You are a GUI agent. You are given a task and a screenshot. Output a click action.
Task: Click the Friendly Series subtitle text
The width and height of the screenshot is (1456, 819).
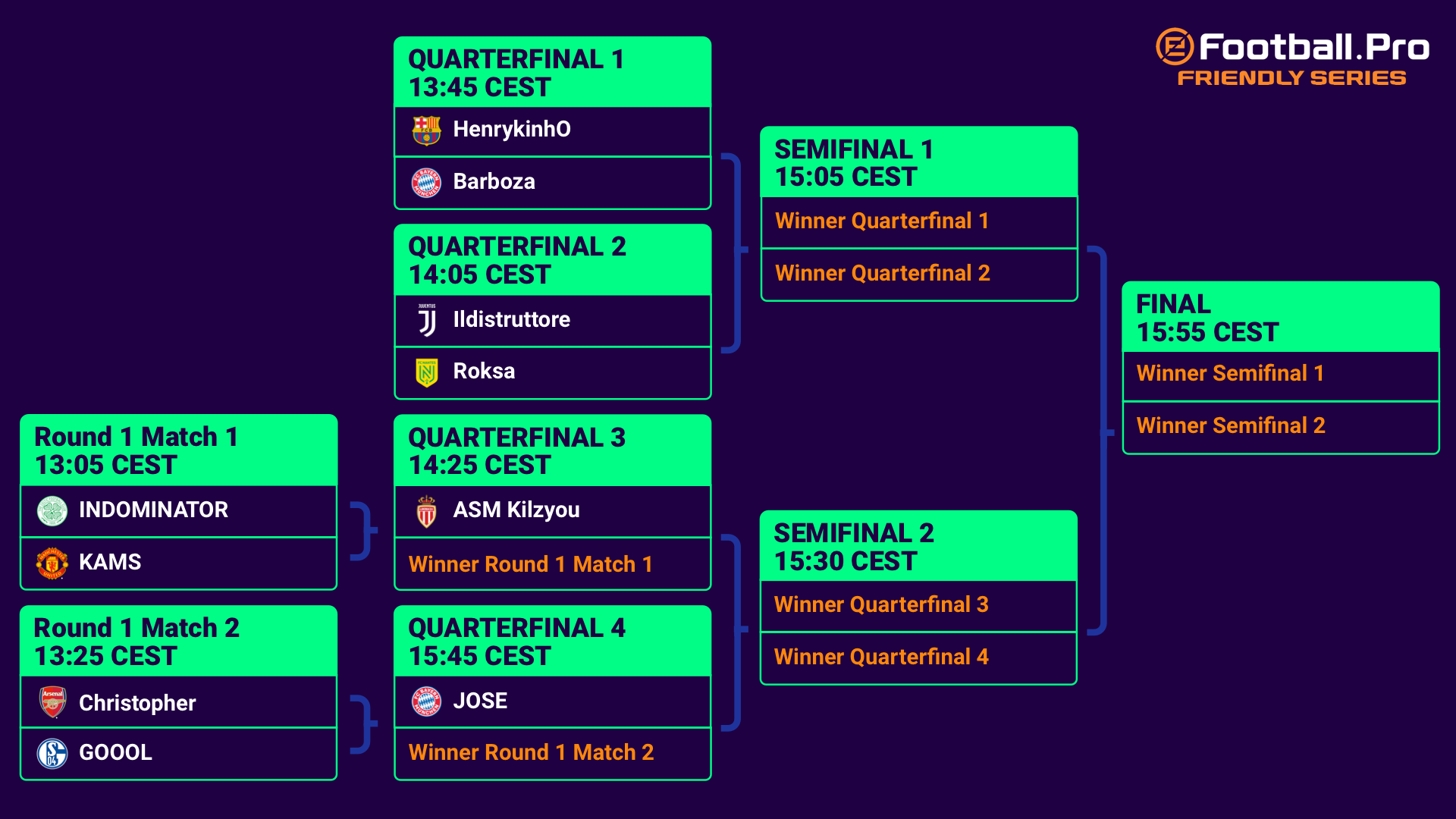1291,78
